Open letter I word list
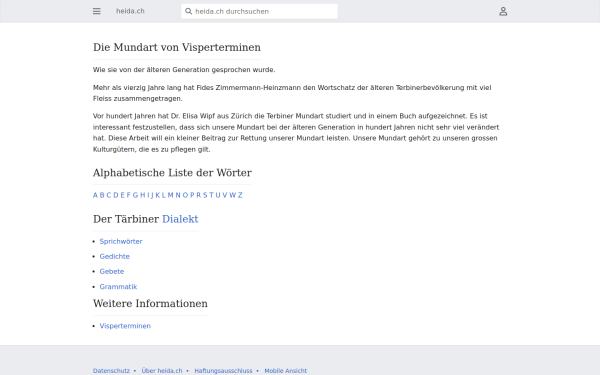 (x=148, y=195)
